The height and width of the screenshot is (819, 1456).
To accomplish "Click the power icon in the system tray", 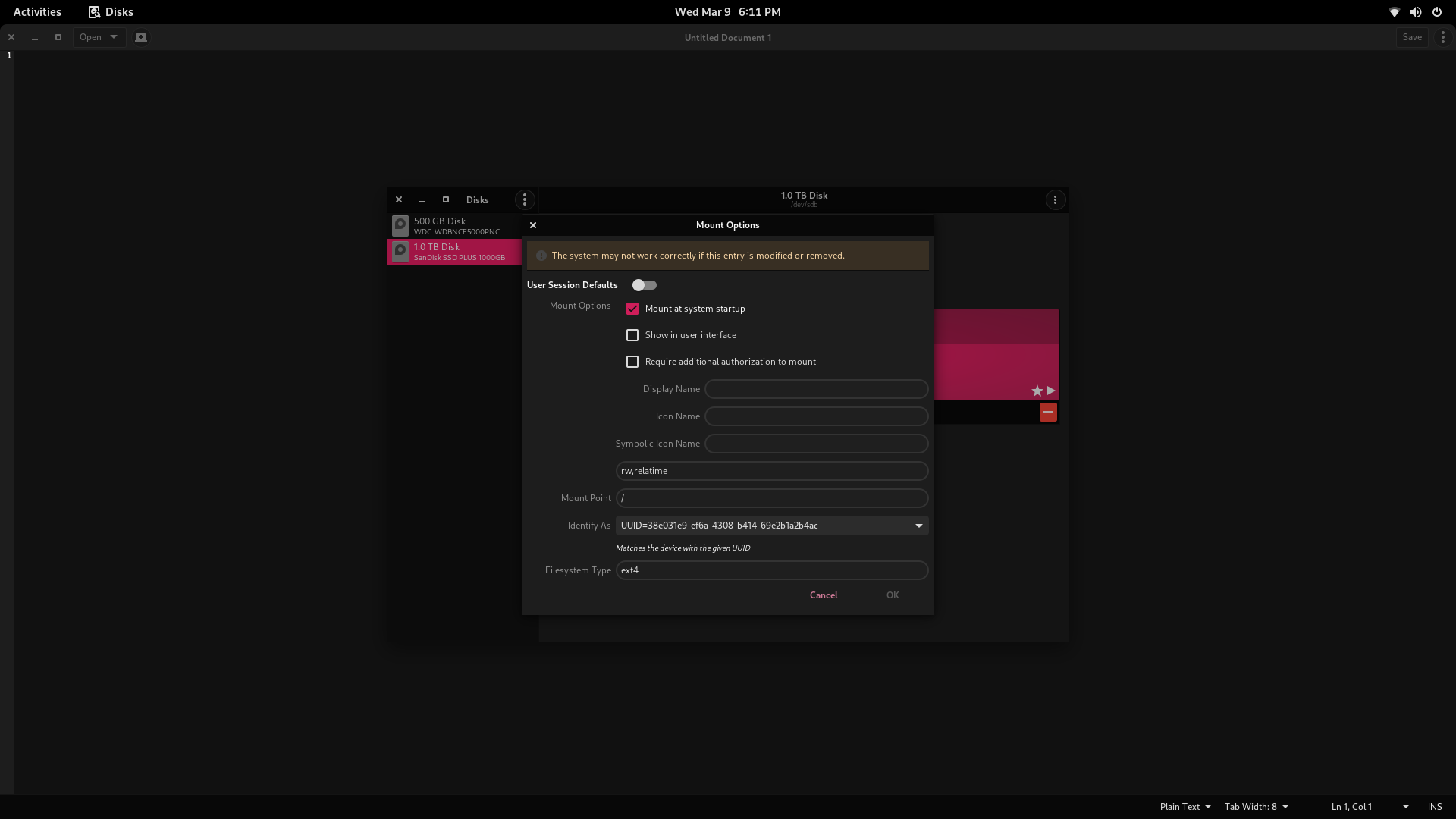I will (x=1437, y=11).
